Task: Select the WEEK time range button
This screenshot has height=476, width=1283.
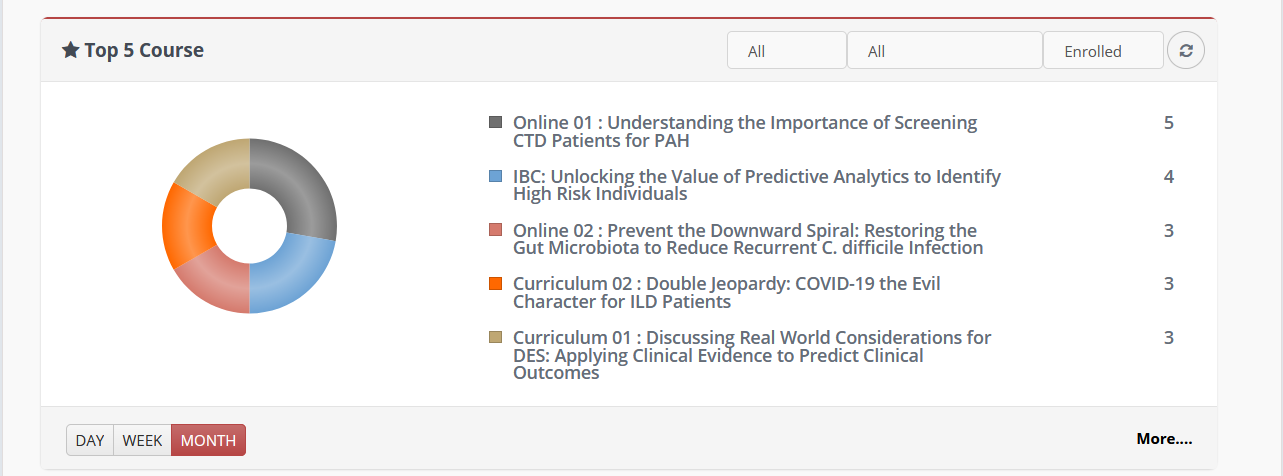Action: [142, 440]
